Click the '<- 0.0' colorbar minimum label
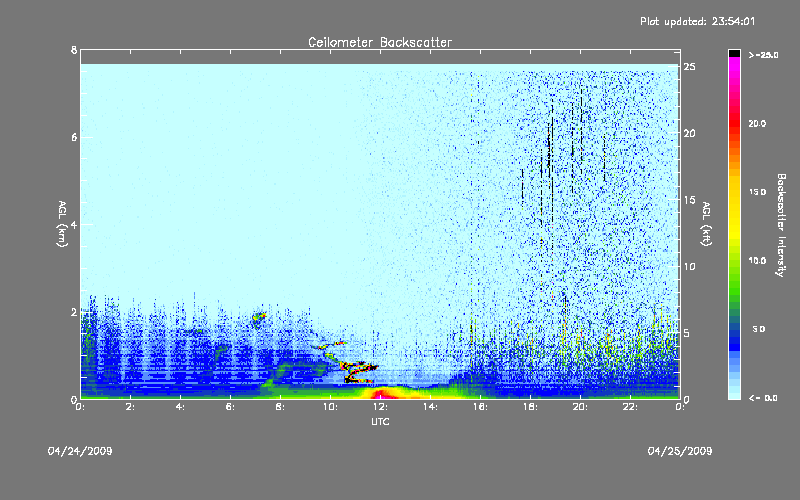 (x=763, y=398)
